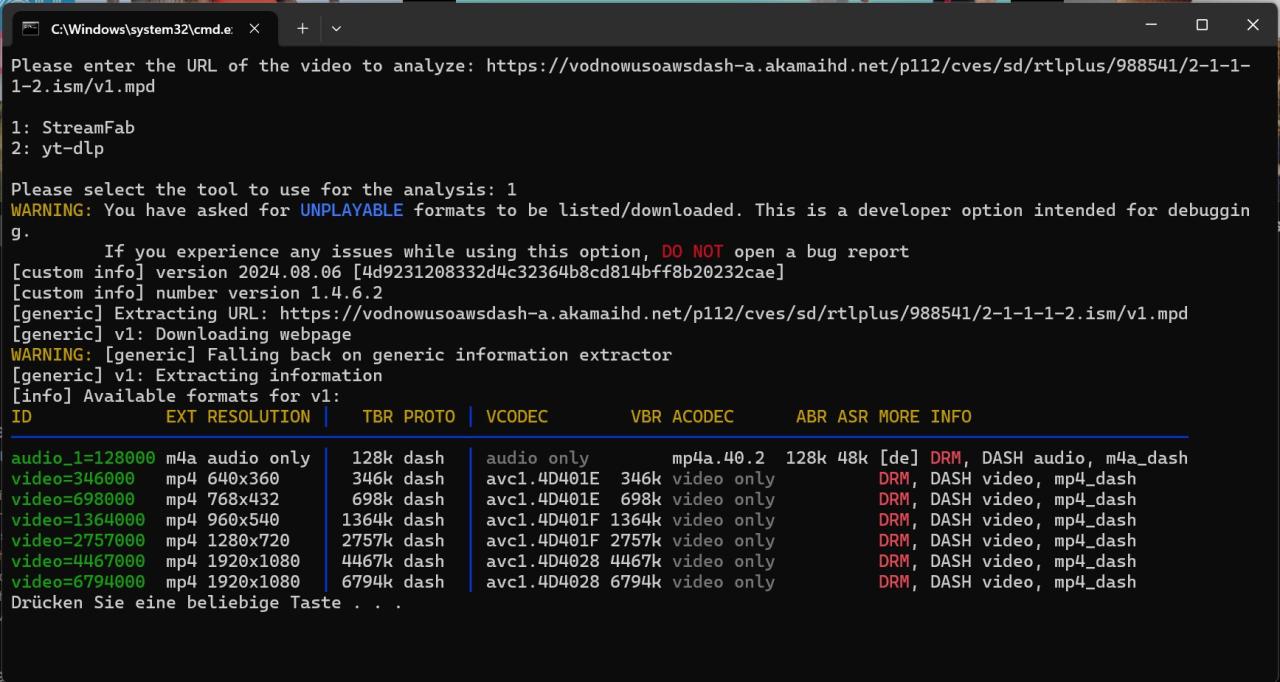Click the video=6794000 format ID
The height and width of the screenshot is (682, 1280).
(x=78, y=582)
